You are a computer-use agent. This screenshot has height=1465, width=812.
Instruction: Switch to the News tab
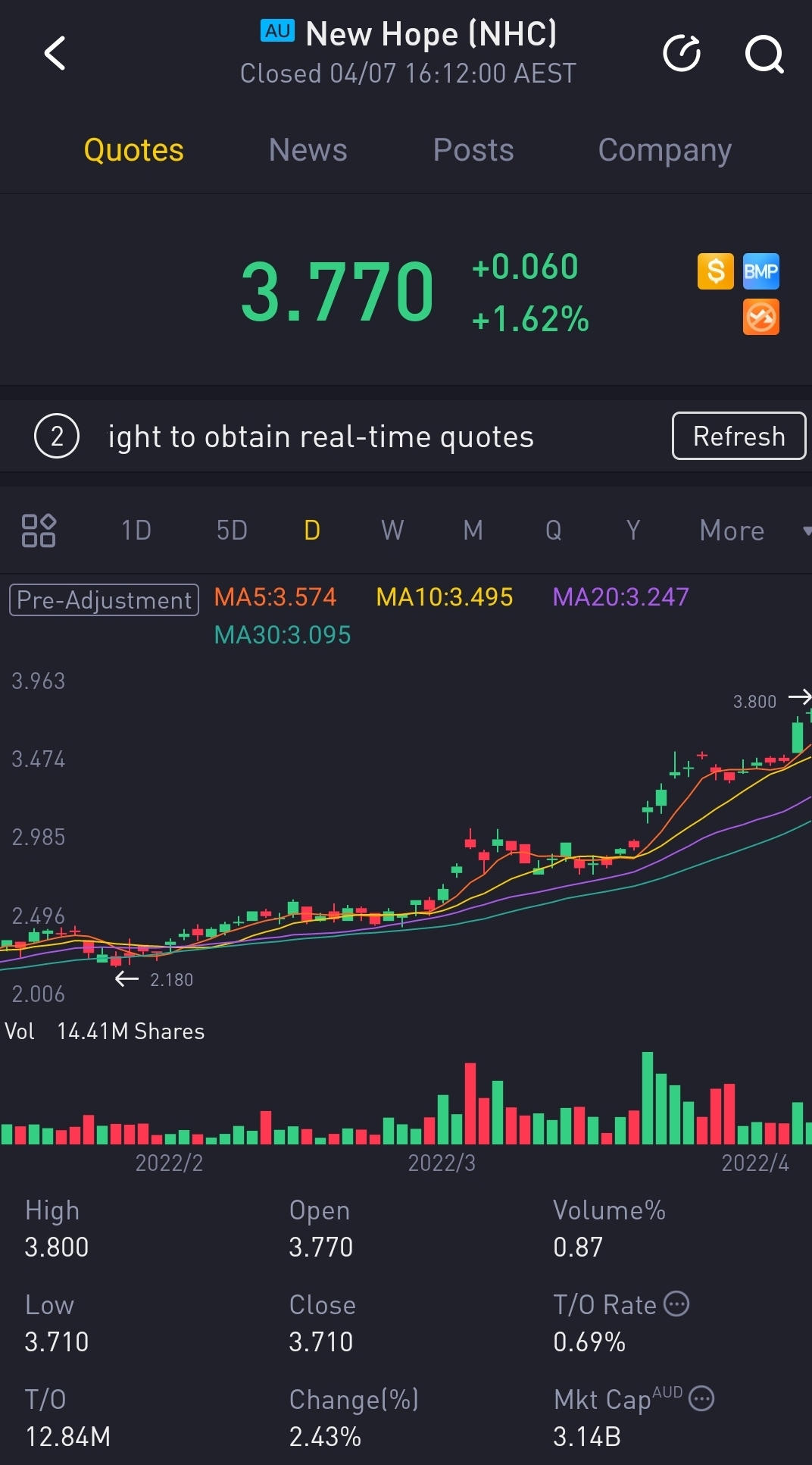coord(308,150)
